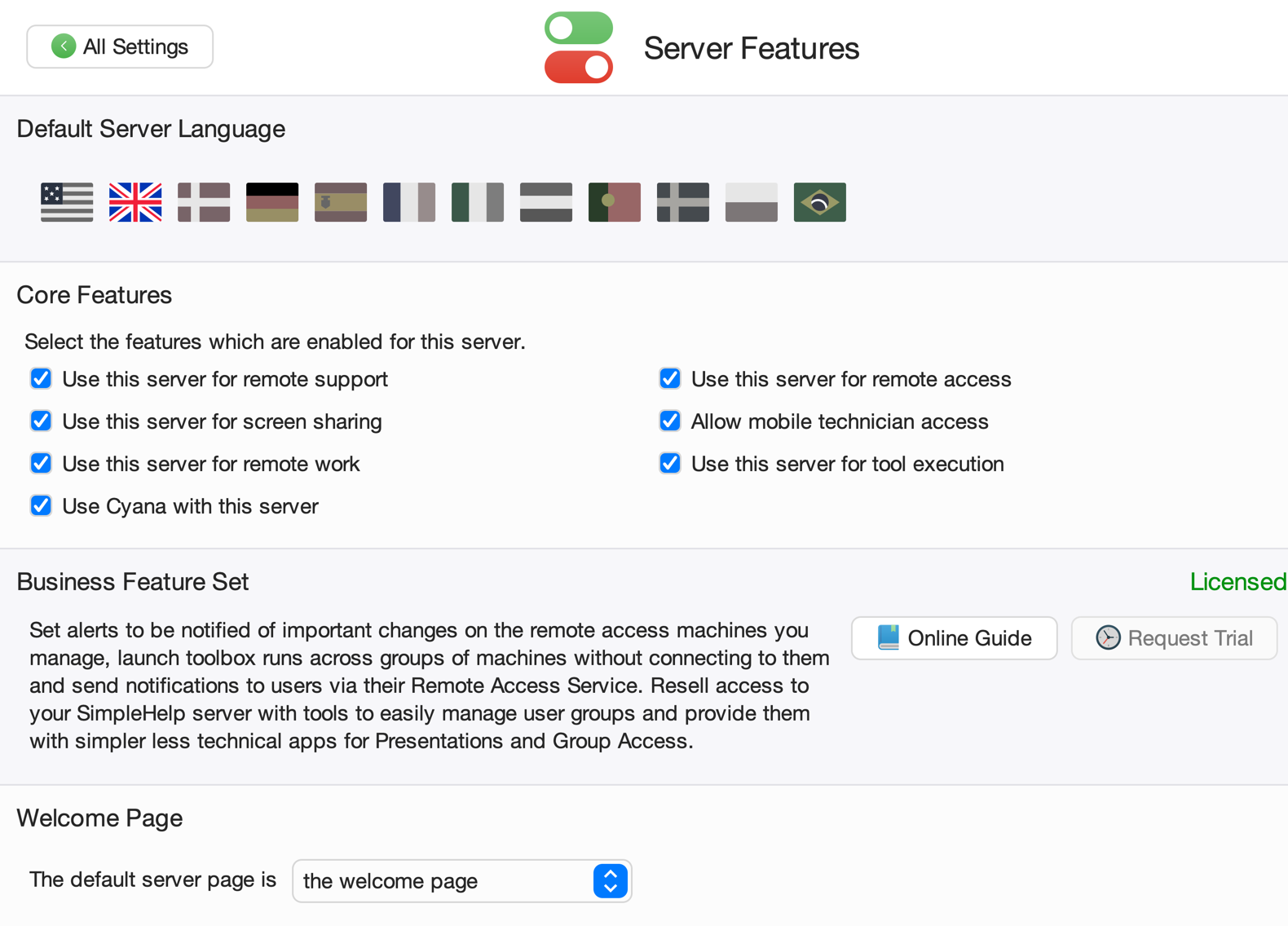Disable Use this server for remote work
Screen dimensions: 1288x926
pyautogui.click(x=41, y=464)
